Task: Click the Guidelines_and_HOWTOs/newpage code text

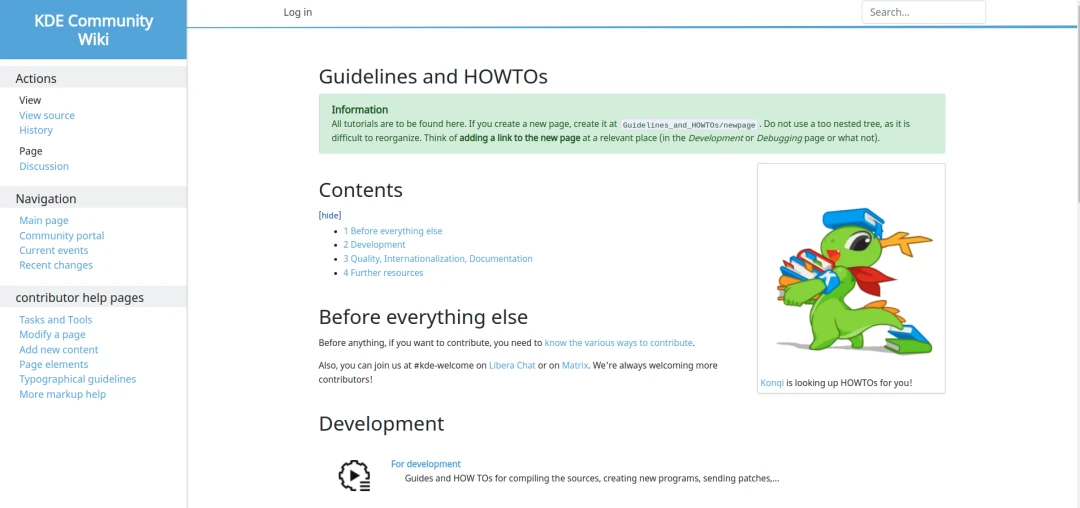Action: (689, 125)
